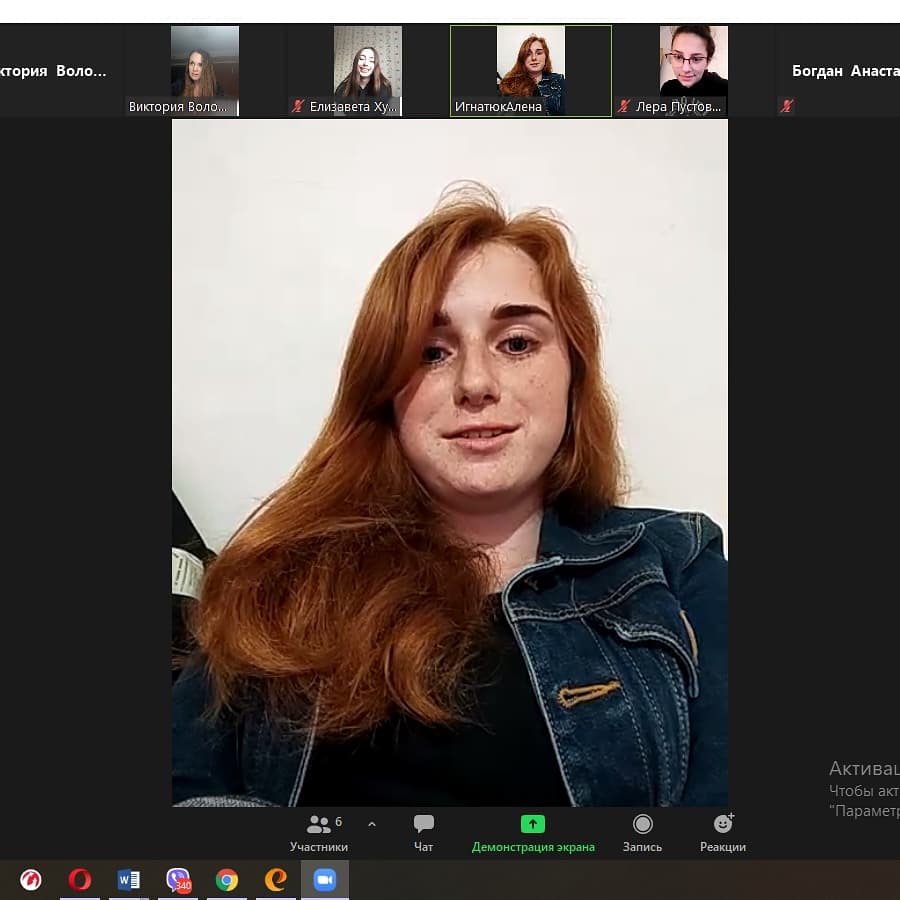Click muted mic icon on Лера's tile
This screenshot has height=900, width=900.
tap(624, 107)
